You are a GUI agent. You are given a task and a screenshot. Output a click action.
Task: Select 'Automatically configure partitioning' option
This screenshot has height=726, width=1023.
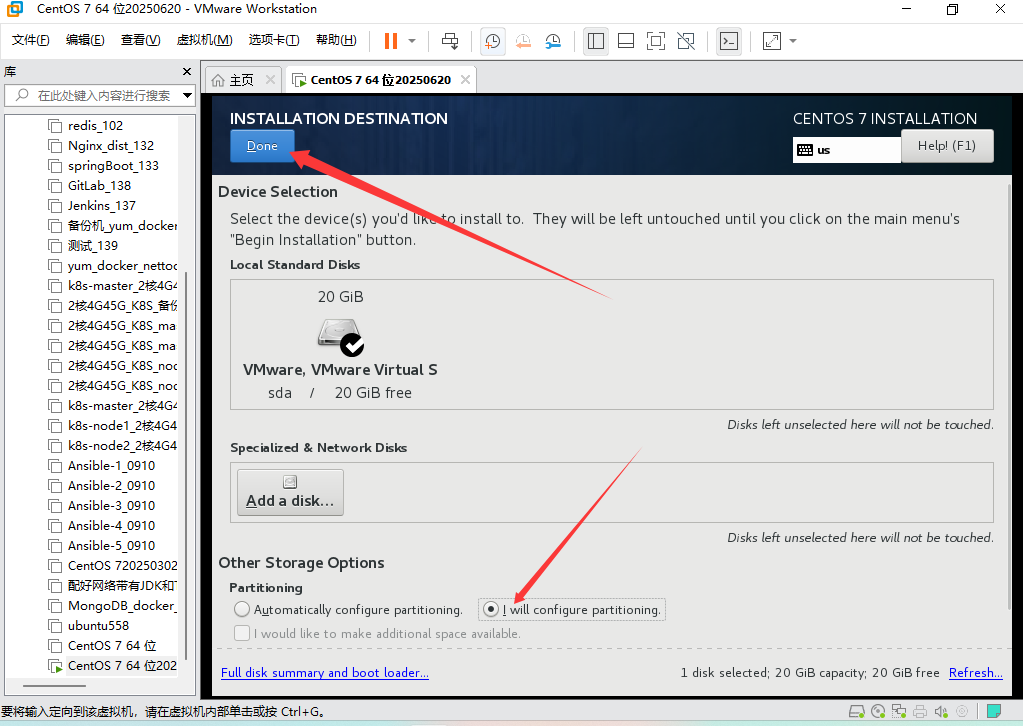(x=241, y=609)
